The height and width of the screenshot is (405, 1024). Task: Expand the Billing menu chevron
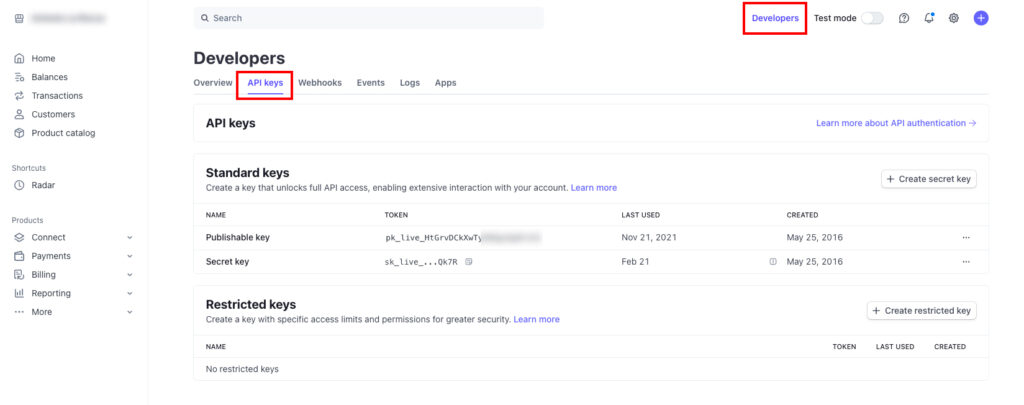coord(129,275)
